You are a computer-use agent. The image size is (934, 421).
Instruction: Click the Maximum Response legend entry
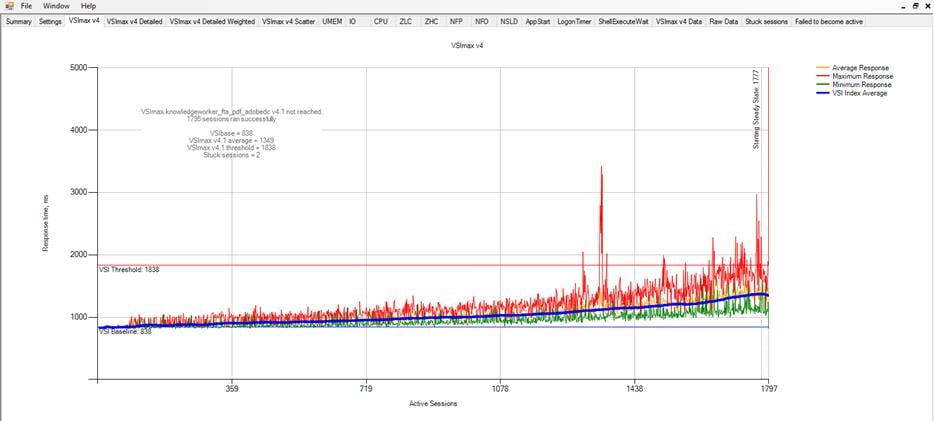click(854, 76)
